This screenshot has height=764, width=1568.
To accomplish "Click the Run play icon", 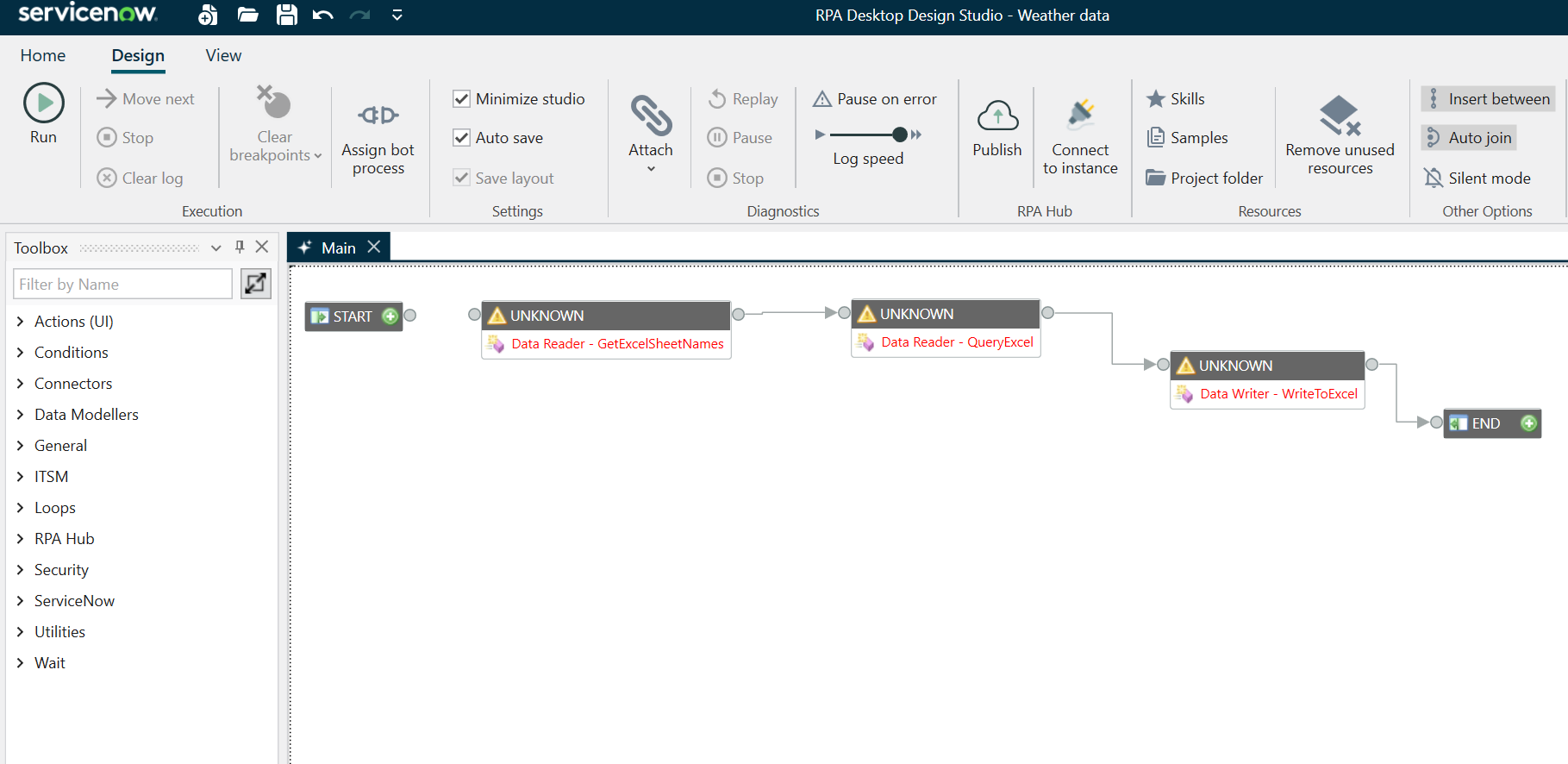I will coord(43,103).
